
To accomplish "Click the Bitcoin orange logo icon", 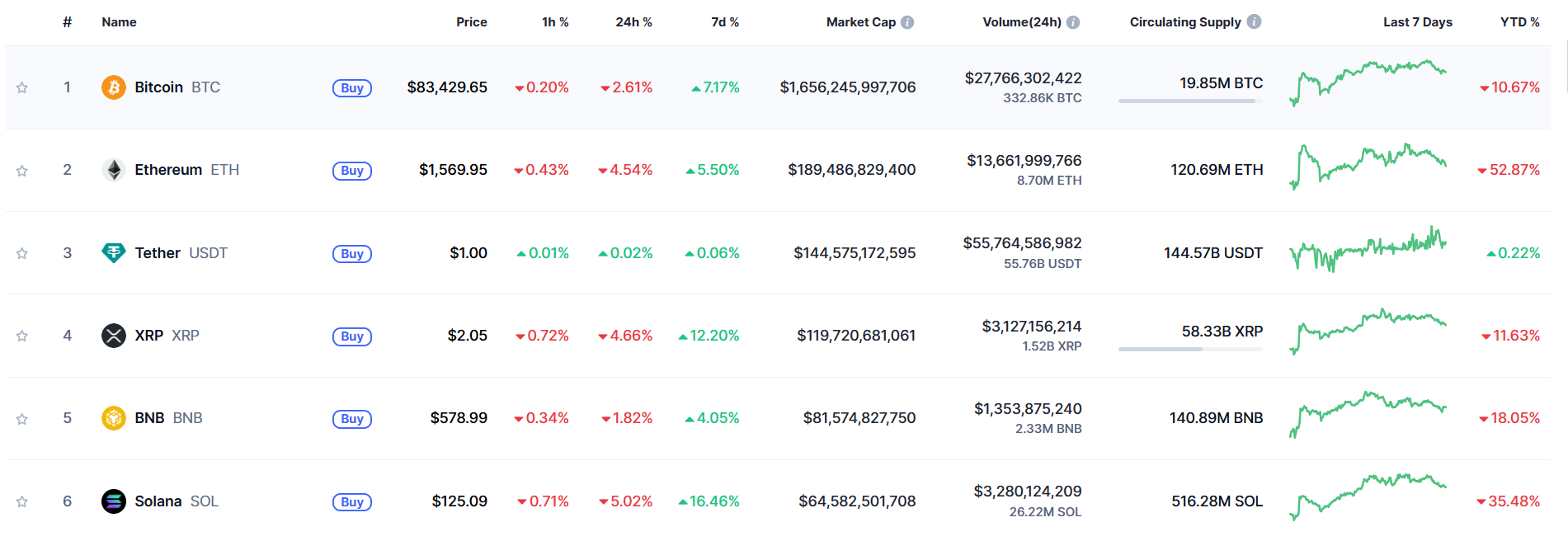I will click(x=114, y=87).
